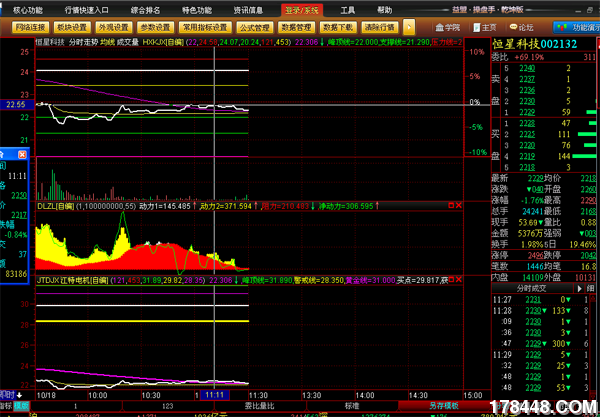The image size is (600, 417).
Task: Click sell level 5 price 2240
Action: [x=527, y=68]
